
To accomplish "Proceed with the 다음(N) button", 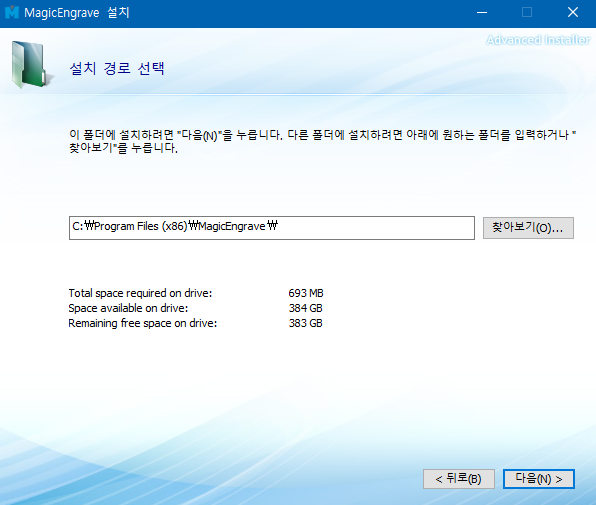I will 539,479.
